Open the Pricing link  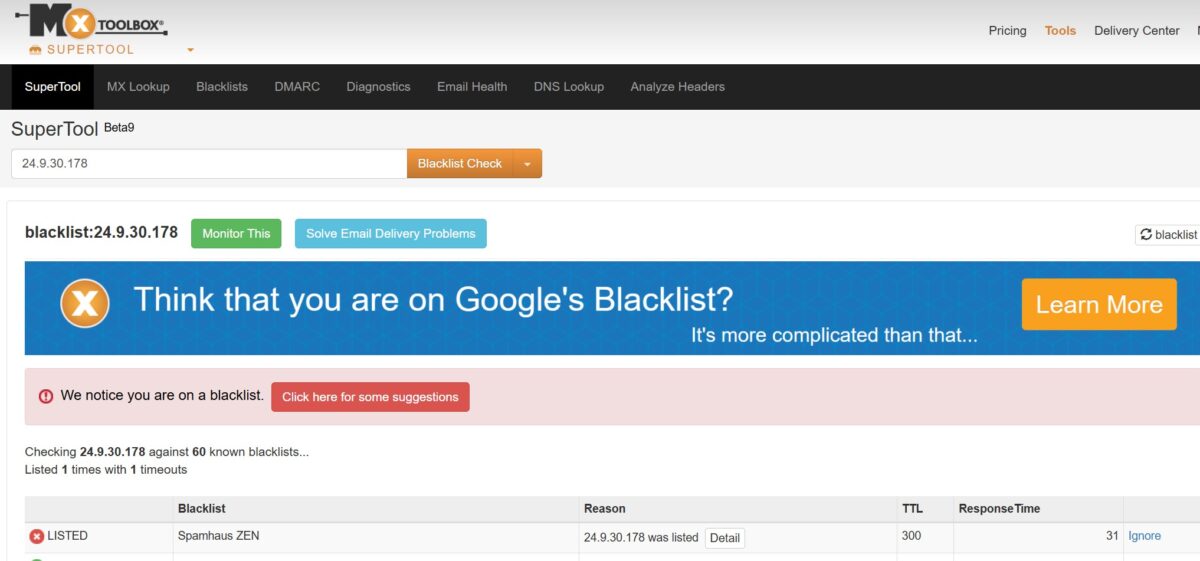(x=1007, y=31)
